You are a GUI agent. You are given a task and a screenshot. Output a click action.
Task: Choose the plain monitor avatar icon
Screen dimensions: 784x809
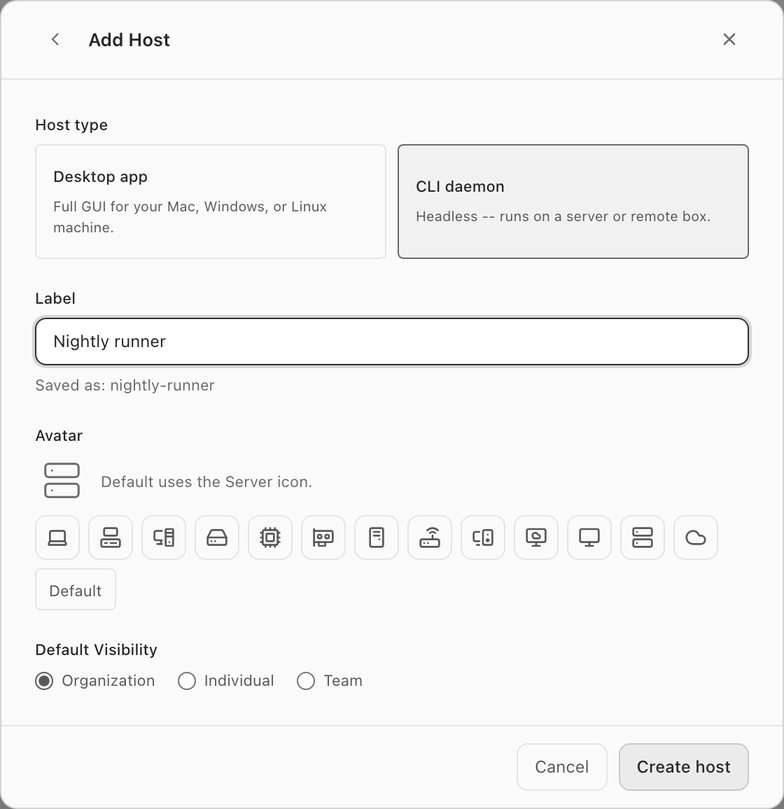[x=589, y=538]
